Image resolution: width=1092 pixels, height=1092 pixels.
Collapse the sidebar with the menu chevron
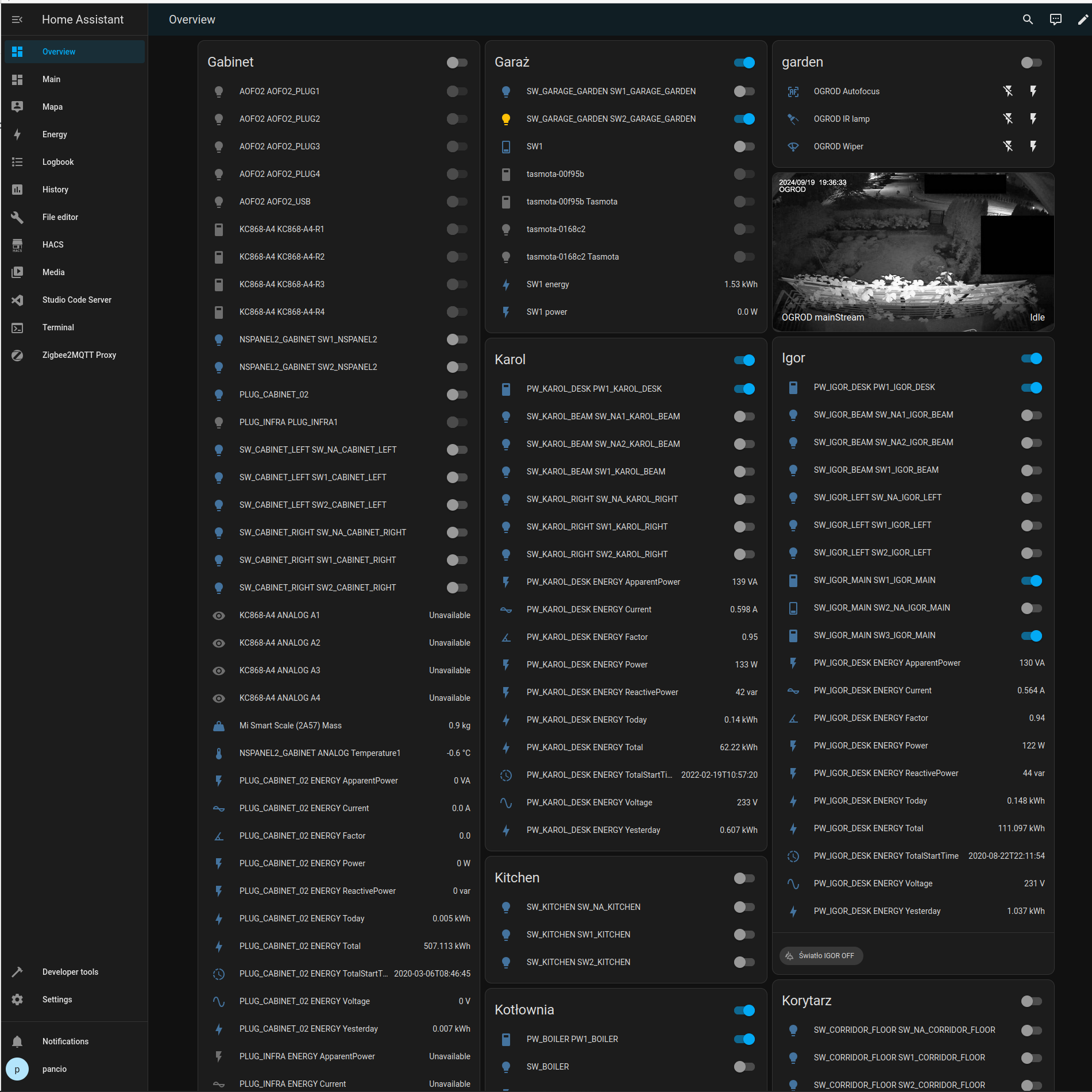point(17,19)
